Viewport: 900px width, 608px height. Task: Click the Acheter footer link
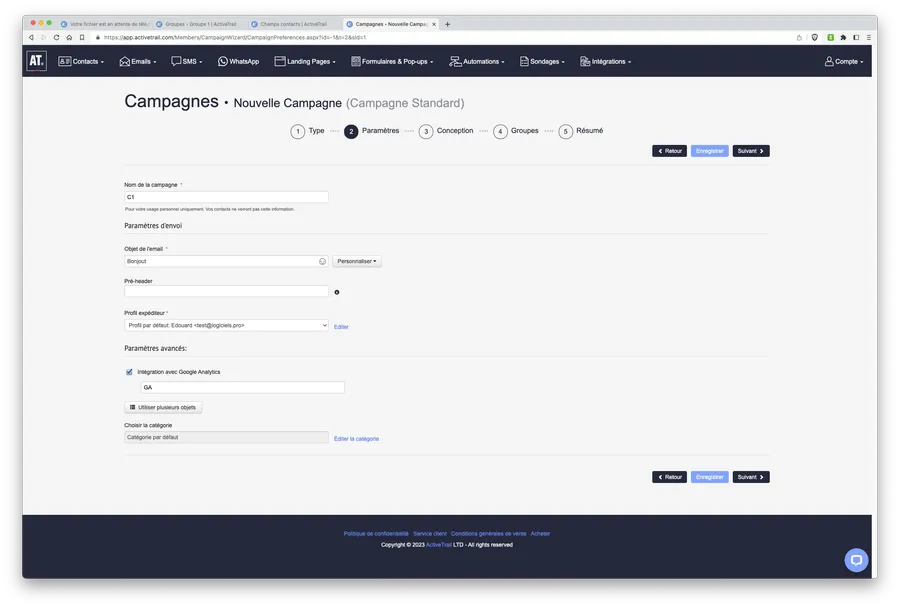tap(540, 534)
